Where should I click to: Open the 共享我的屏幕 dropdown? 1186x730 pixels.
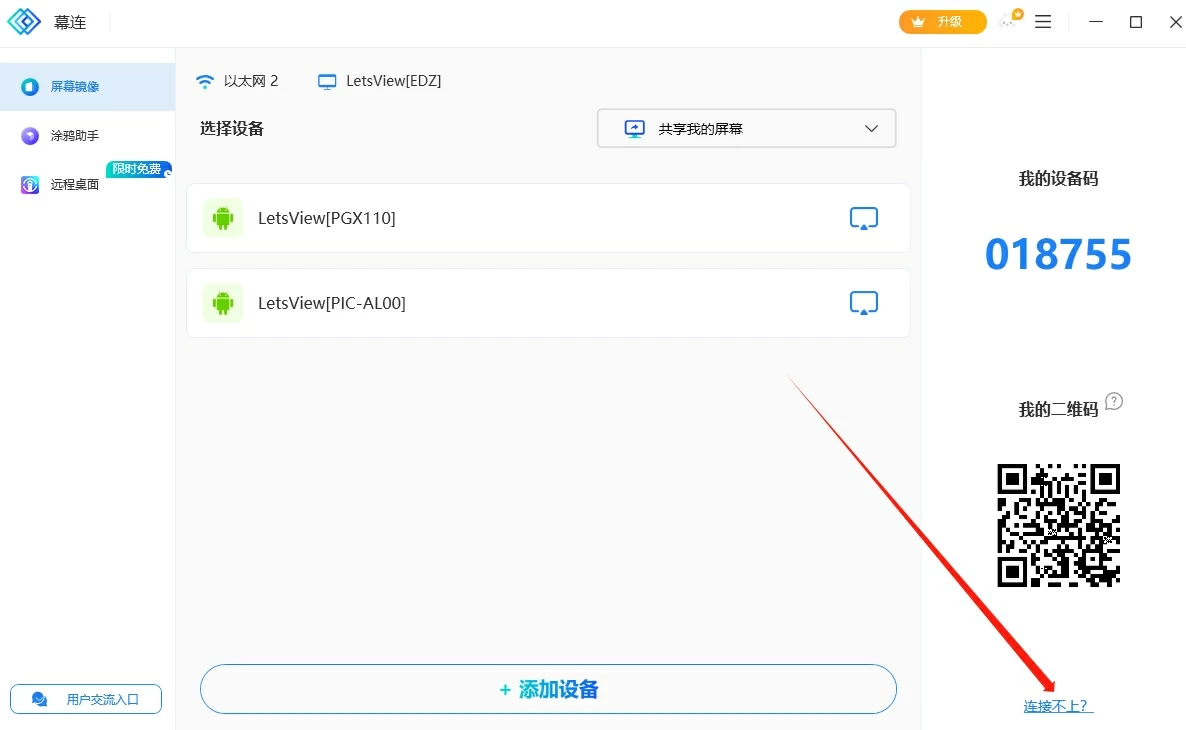(747, 129)
